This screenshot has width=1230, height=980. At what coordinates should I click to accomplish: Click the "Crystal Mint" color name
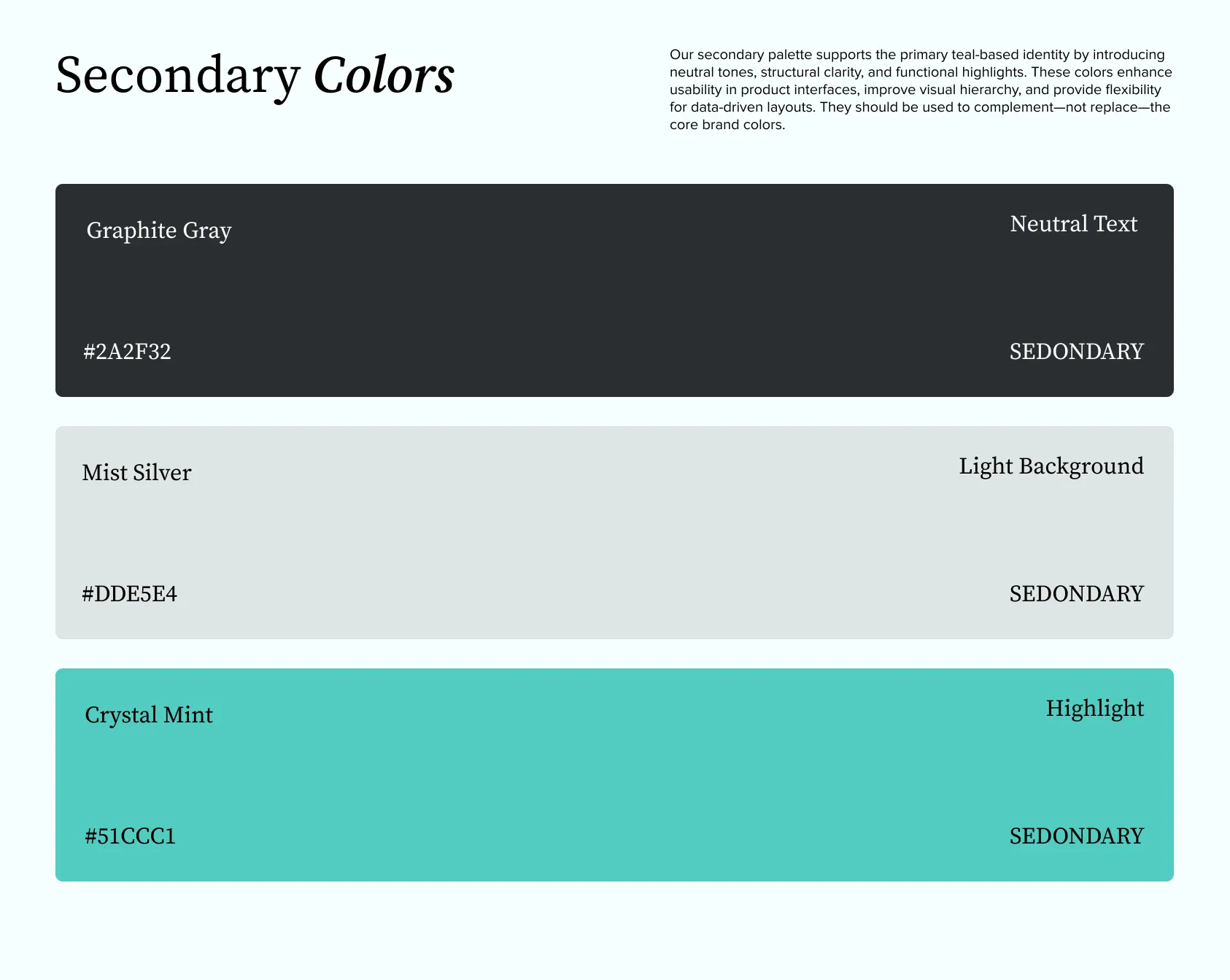(149, 715)
